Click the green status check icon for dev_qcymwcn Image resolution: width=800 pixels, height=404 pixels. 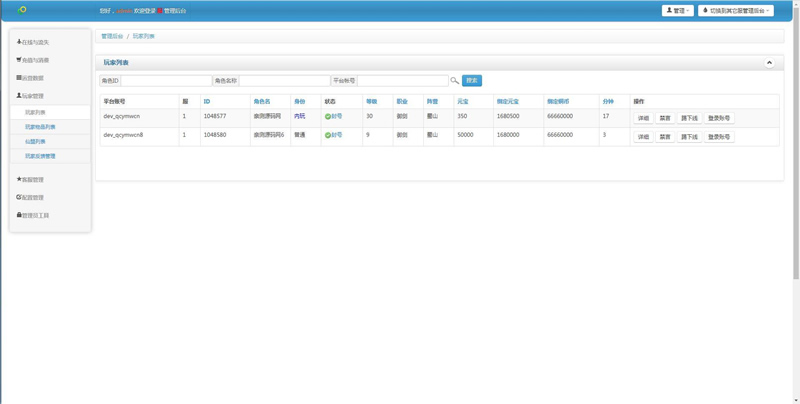click(x=328, y=117)
